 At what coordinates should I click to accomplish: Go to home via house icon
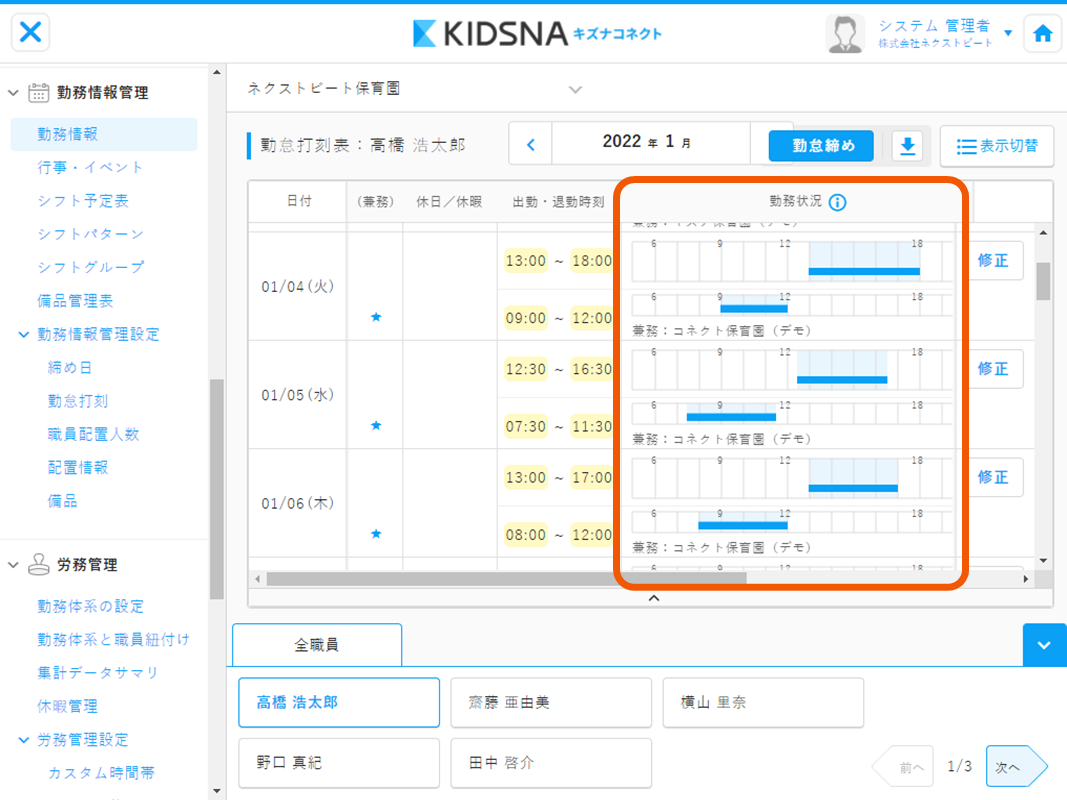(1042, 33)
